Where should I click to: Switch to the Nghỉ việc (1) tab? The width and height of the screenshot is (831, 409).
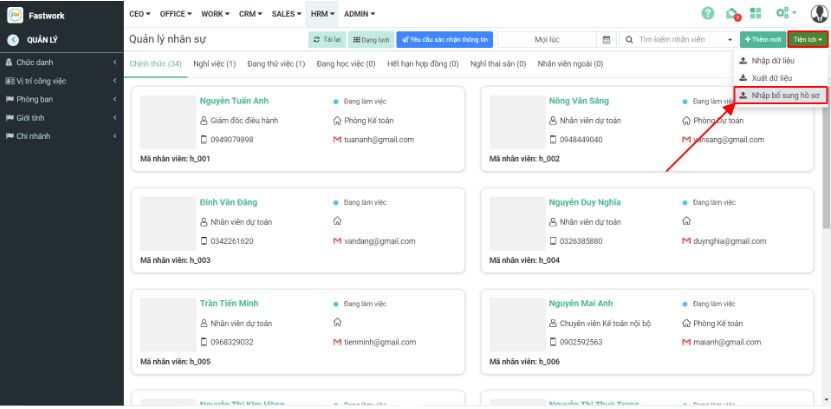tap(215, 64)
